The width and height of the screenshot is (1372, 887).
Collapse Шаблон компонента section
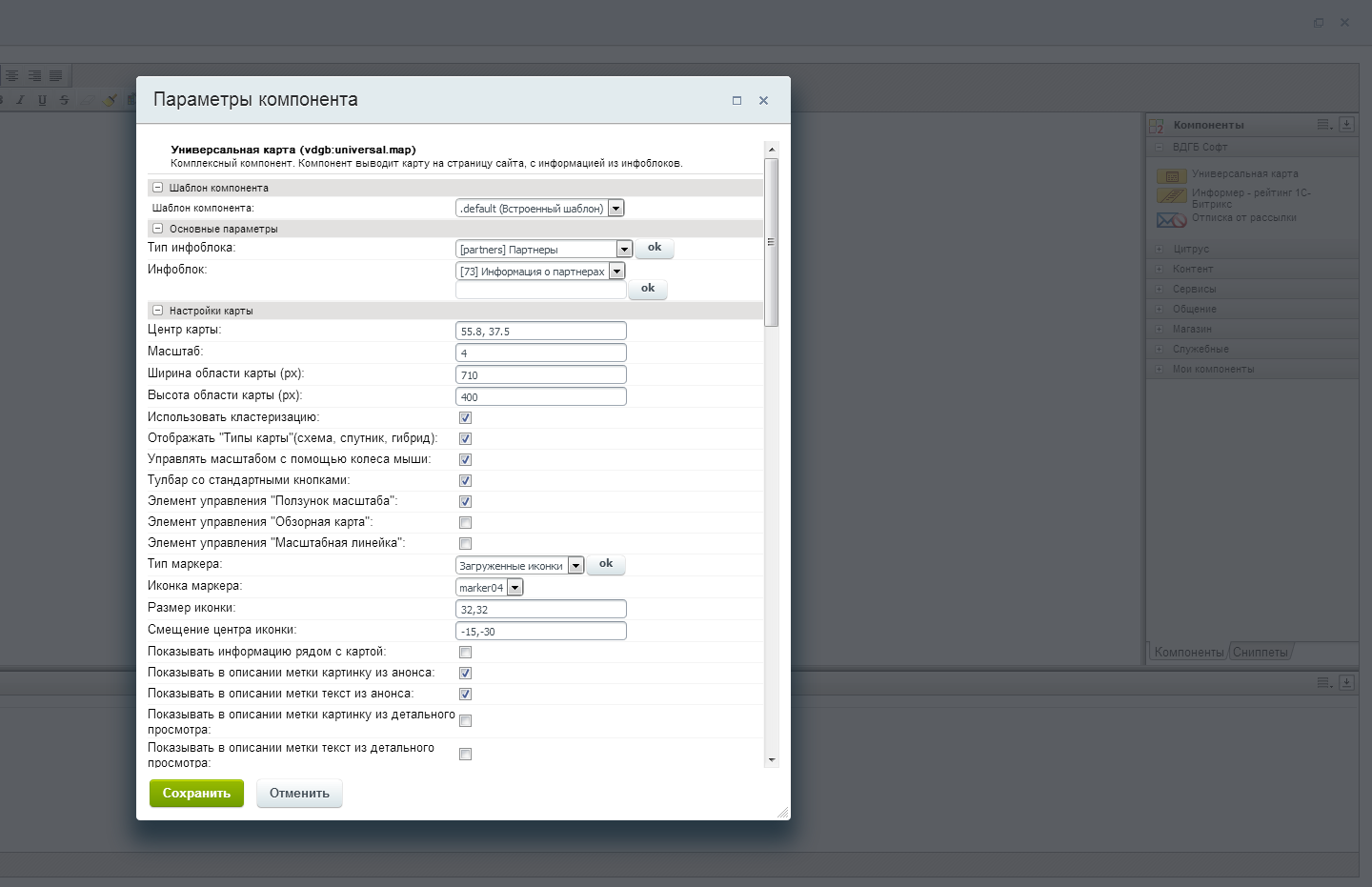pos(158,188)
